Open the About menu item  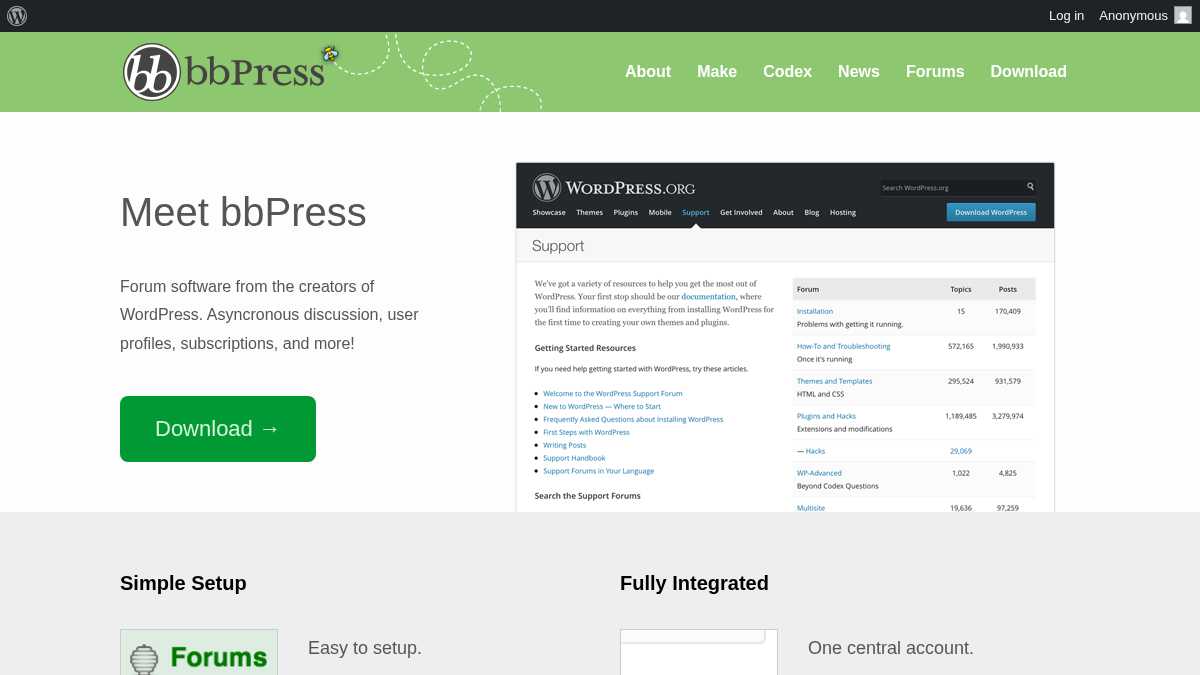coord(648,72)
